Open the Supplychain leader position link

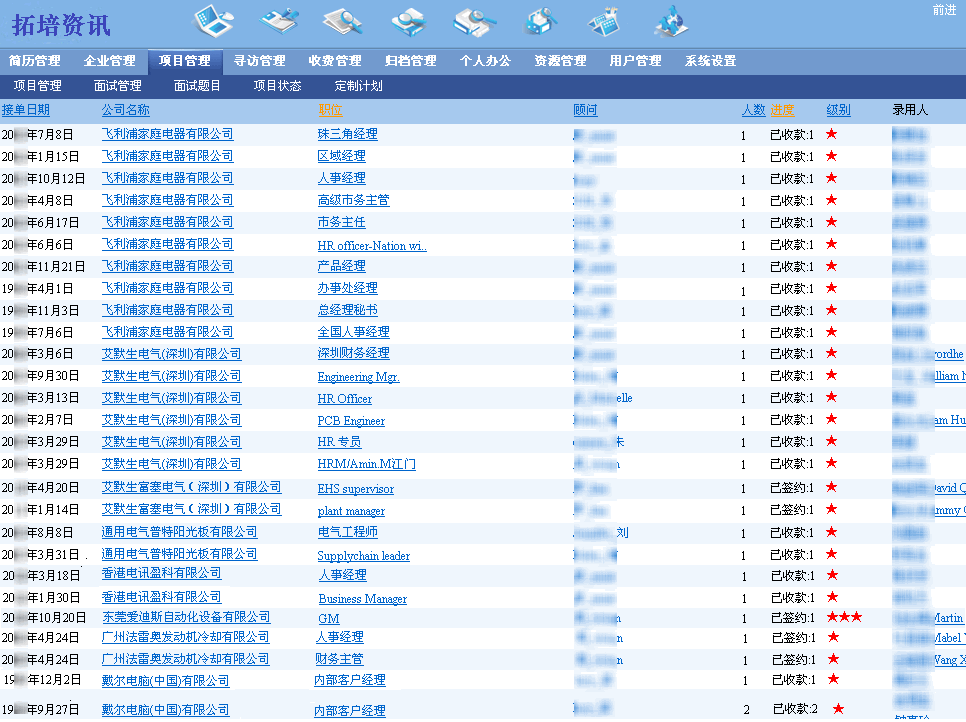363,556
